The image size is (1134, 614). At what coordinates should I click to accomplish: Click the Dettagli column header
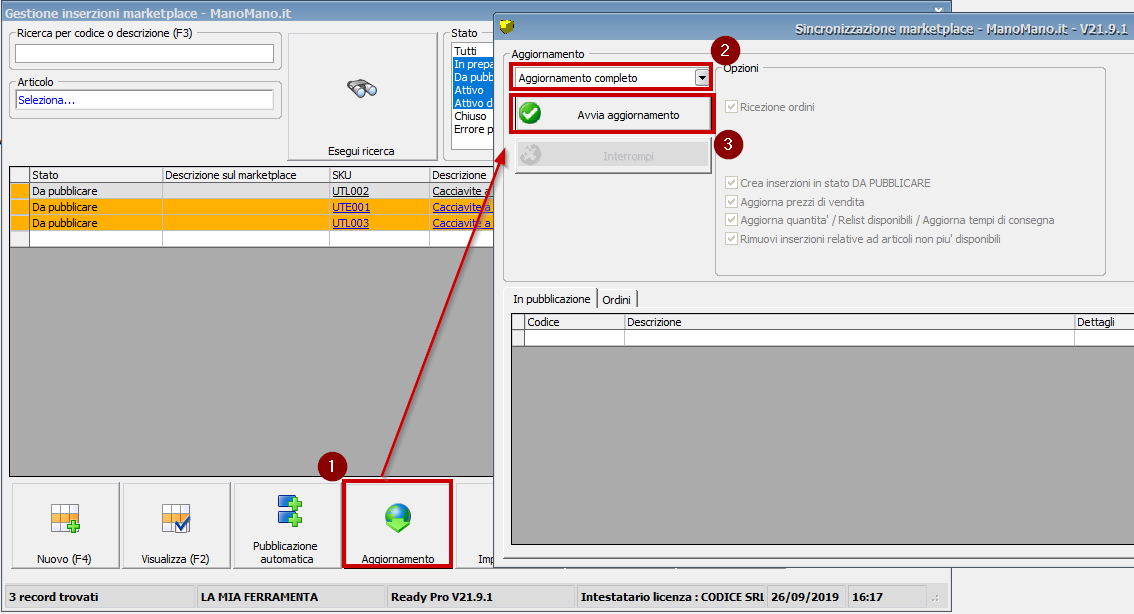[x=1104, y=322]
